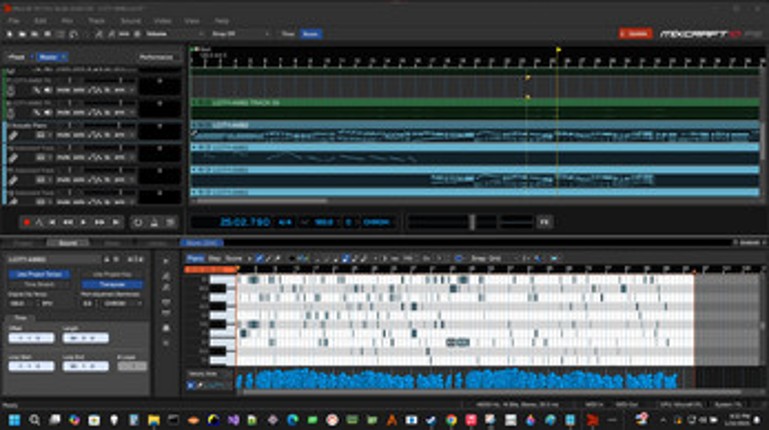769x430 pixels.
Task: Select the pencil tool in piano roll toolbar
Action: [x=260, y=258]
